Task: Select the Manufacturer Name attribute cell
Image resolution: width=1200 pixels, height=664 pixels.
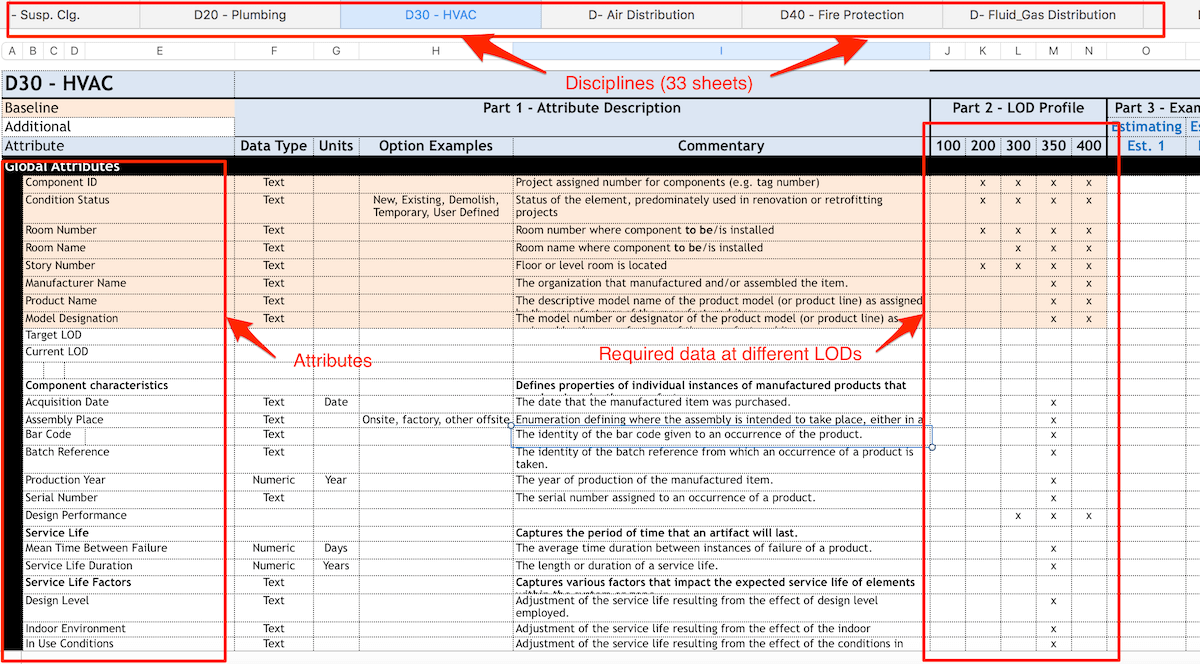Action: [129, 284]
